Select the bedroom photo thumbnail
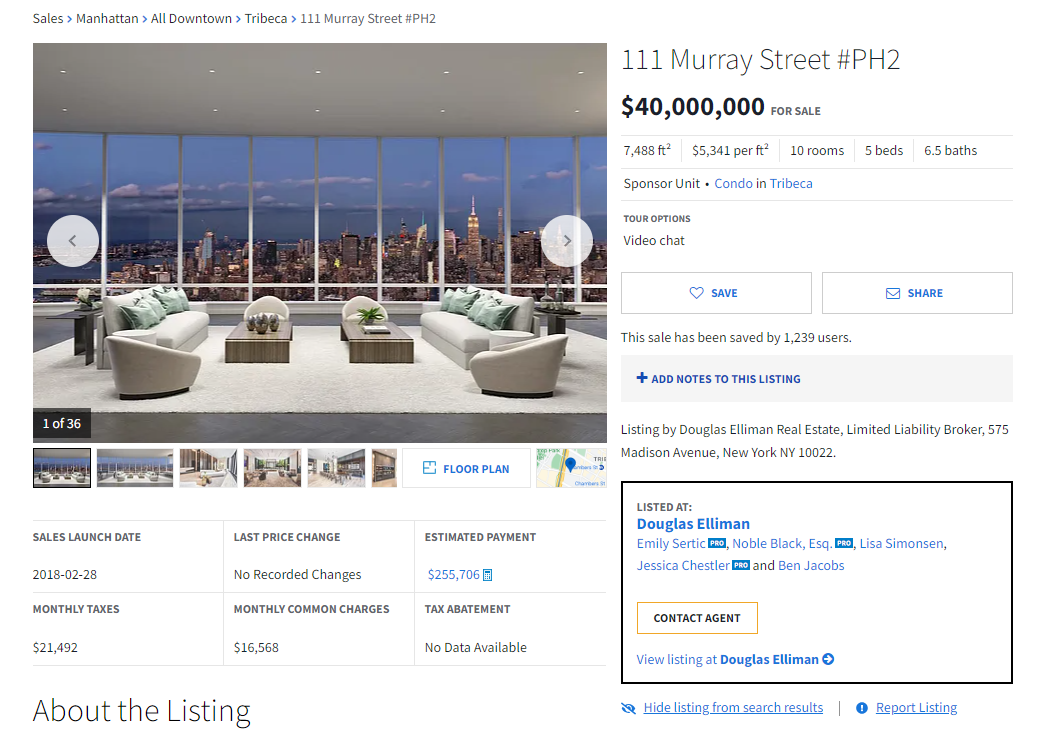Viewport: 1057px width, 743px height. pos(208,468)
